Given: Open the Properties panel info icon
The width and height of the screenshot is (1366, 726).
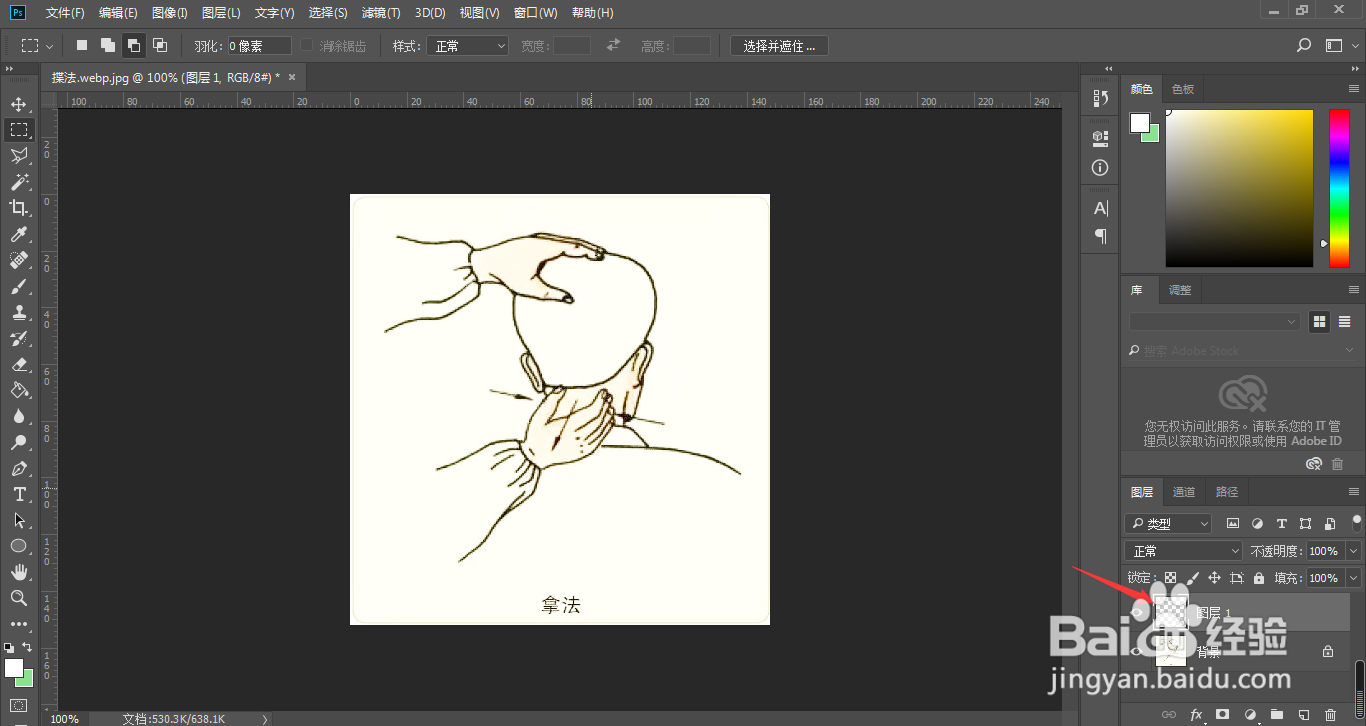Looking at the screenshot, I should pyautogui.click(x=1100, y=168).
